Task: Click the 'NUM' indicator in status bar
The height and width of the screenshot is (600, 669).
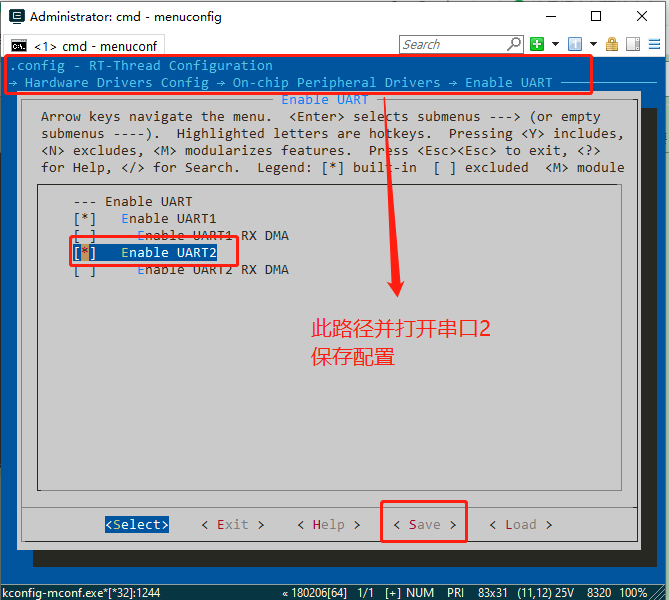Action: point(420,593)
